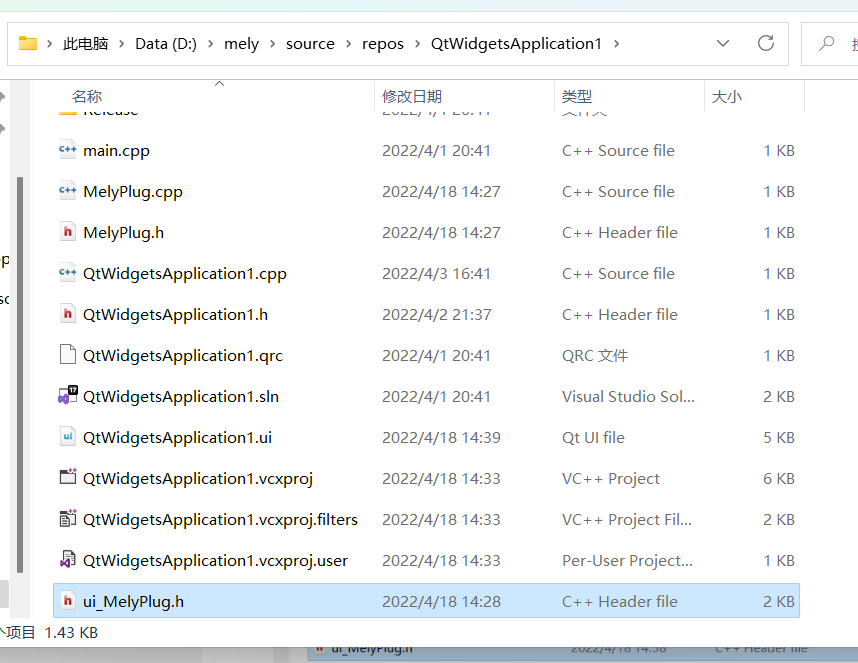
Task: Go to mely folder in the breadcrumb
Action: click(241, 44)
